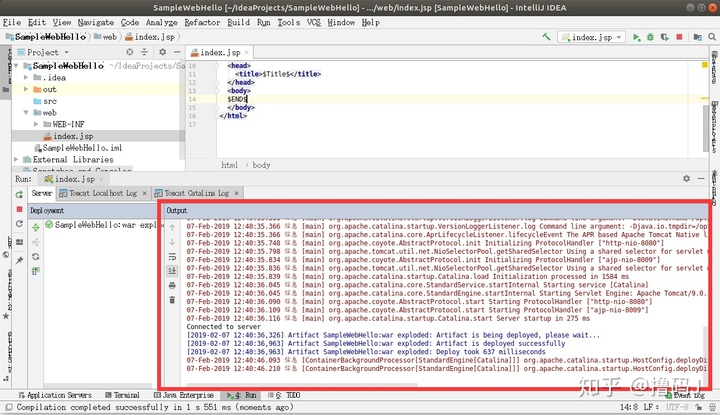Collapse all in the Project panel header
Screen dimensions: 720x415
144,52
